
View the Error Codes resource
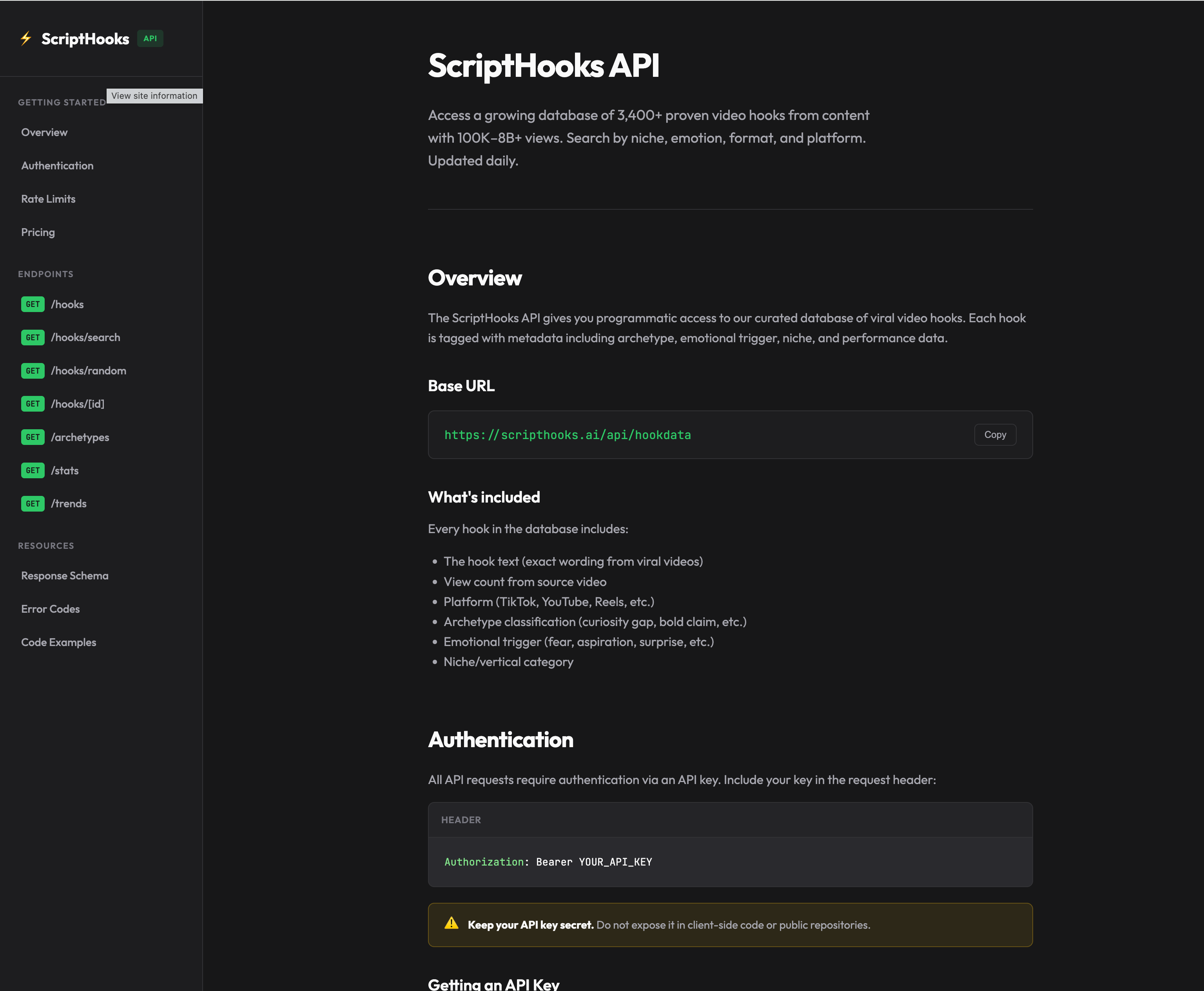(50, 608)
